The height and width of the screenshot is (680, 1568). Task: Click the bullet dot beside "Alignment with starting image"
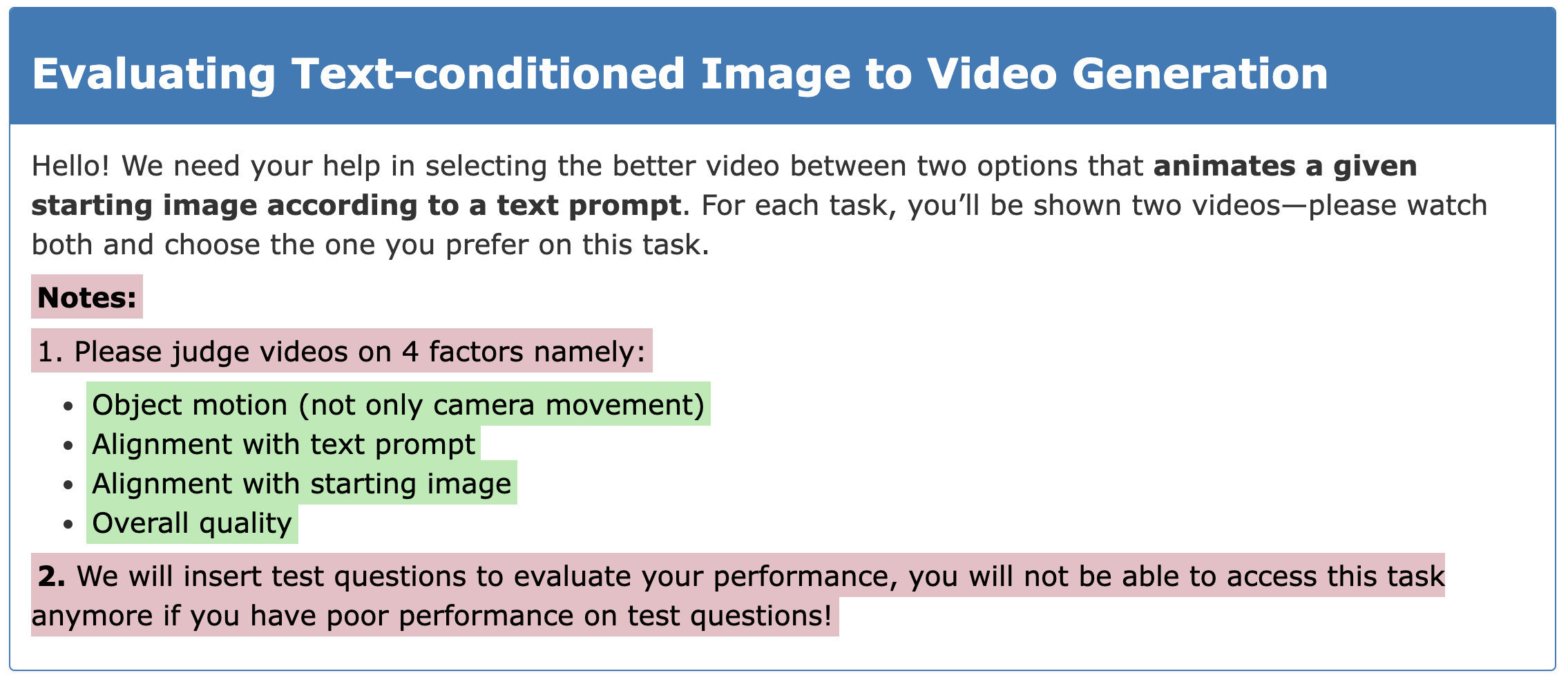68,484
